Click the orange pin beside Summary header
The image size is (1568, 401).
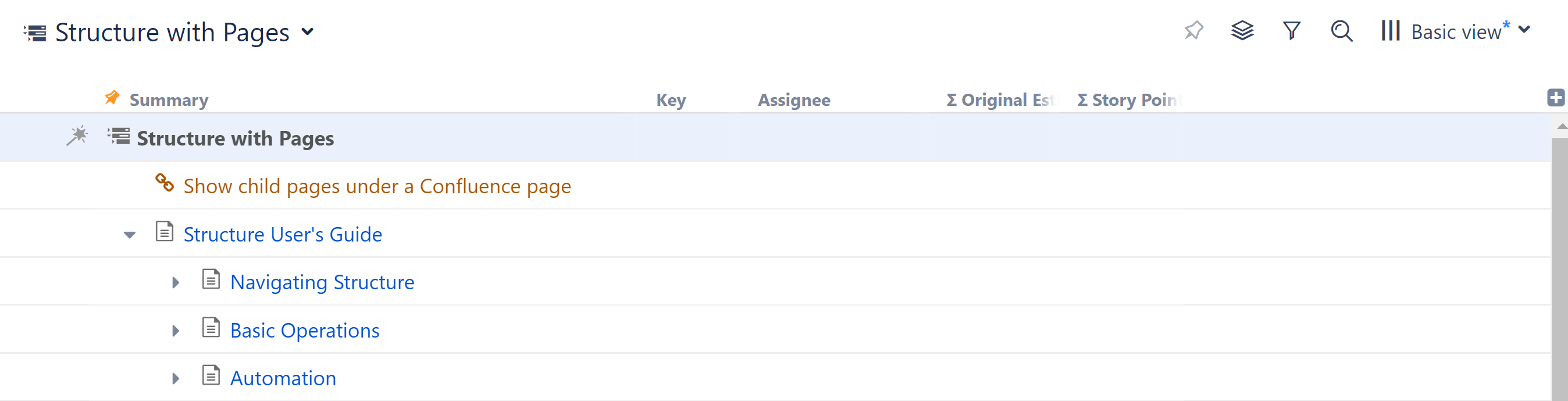tap(112, 98)
